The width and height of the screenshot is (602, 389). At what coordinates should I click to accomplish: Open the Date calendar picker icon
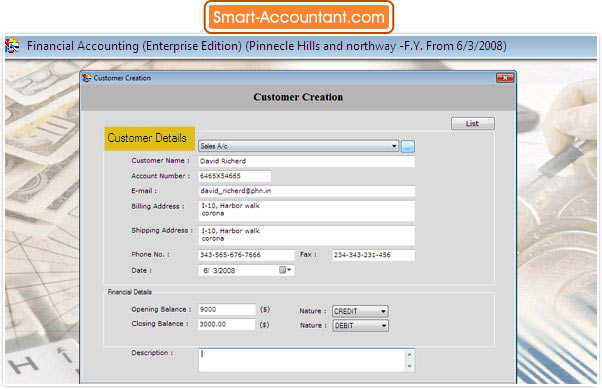point(283,270)
